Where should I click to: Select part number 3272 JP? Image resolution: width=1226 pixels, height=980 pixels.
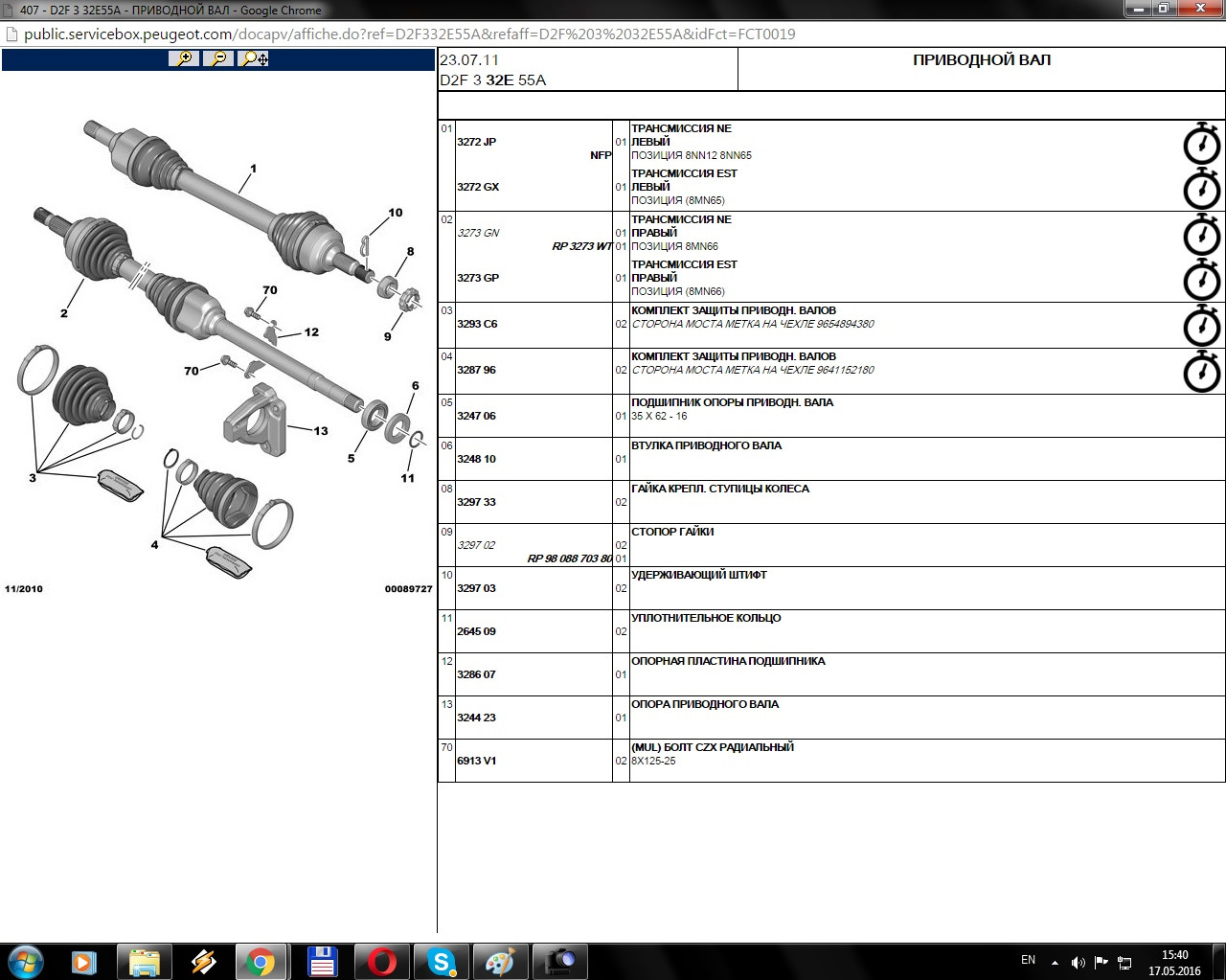coord(476,142)
